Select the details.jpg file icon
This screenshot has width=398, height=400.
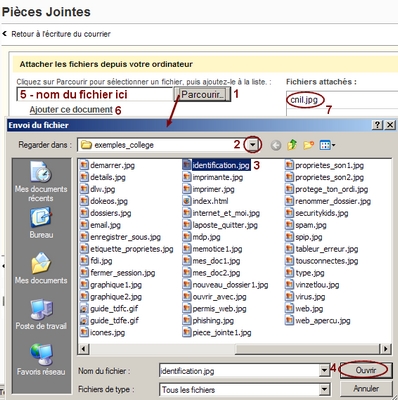[84, 177]
